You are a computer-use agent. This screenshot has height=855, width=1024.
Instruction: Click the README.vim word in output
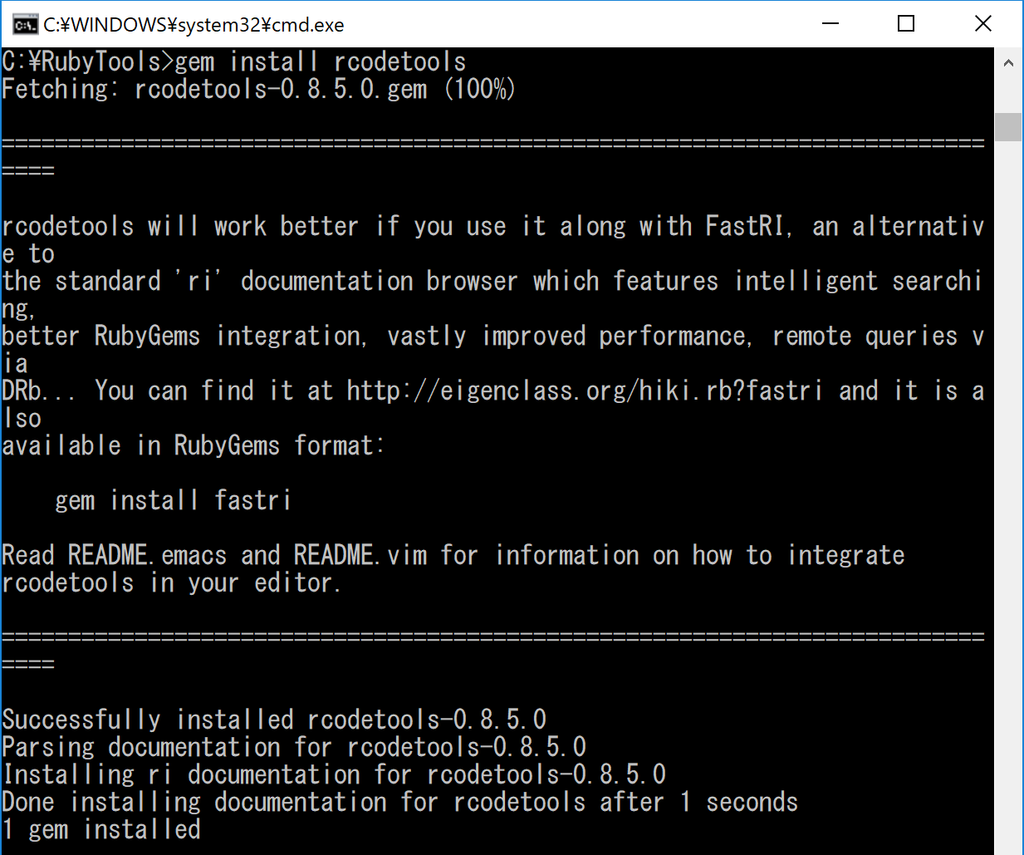tap(360, 555)
